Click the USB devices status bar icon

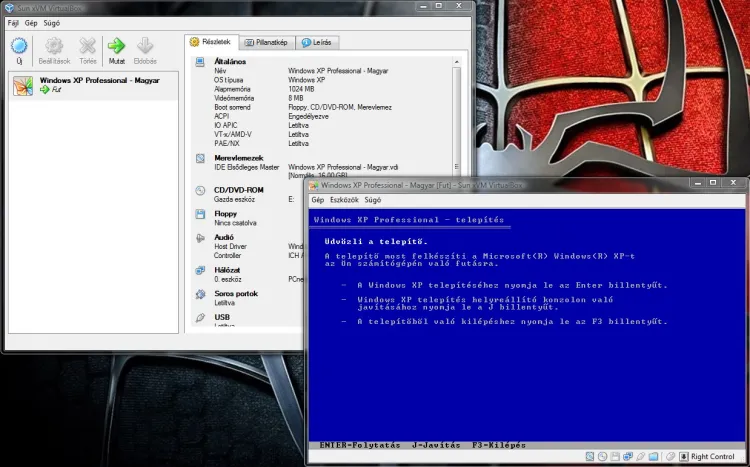[640, 456]
